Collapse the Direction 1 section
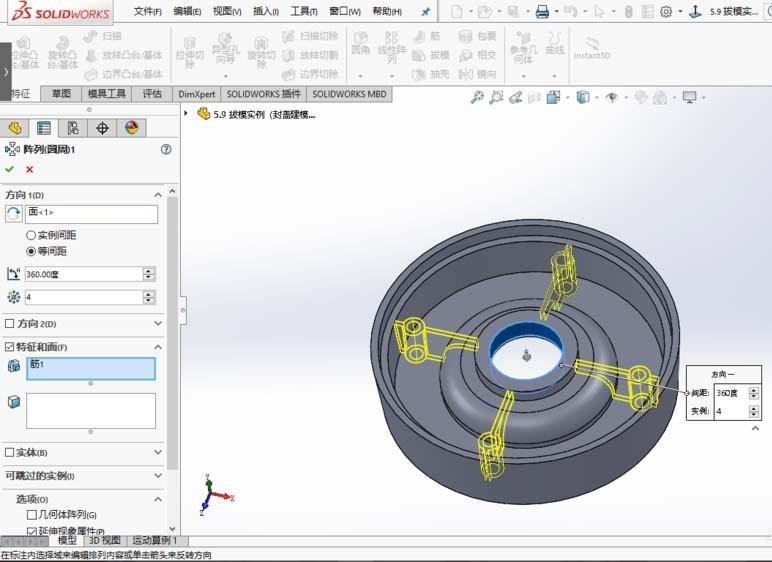772x562 pixels. click(x=158, y=195)
